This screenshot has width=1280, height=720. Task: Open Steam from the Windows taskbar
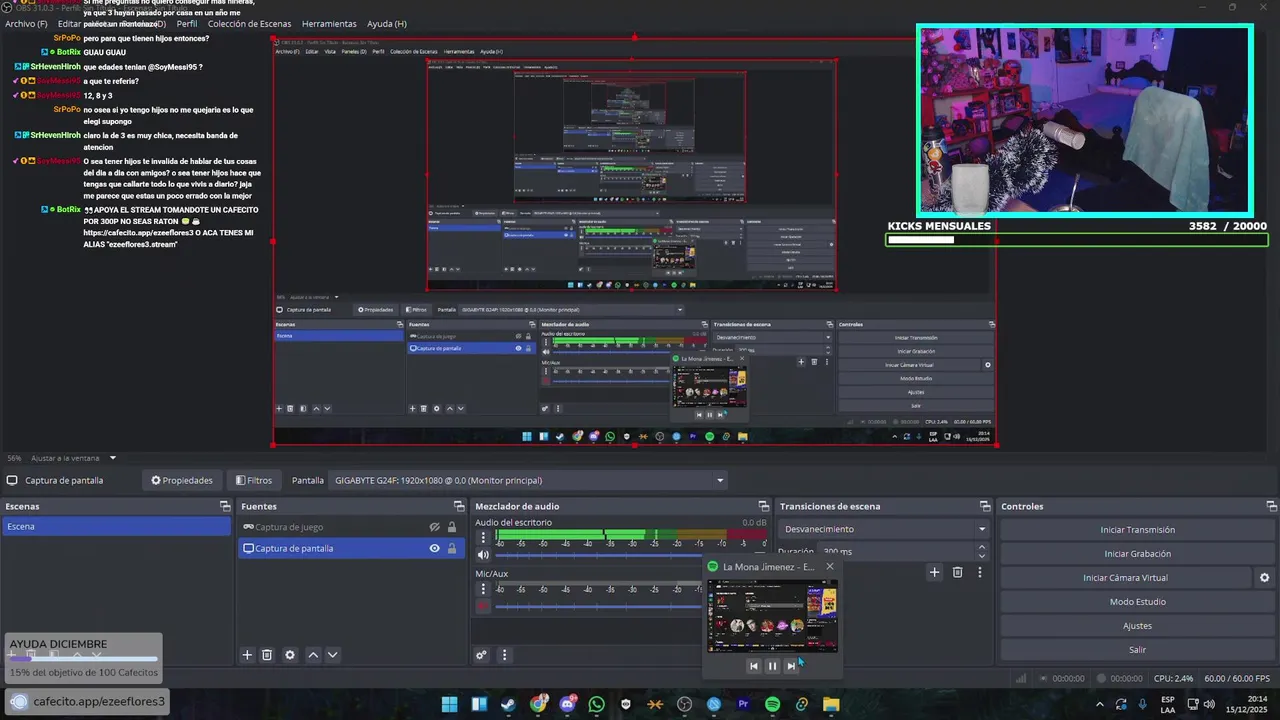(508, 704)
